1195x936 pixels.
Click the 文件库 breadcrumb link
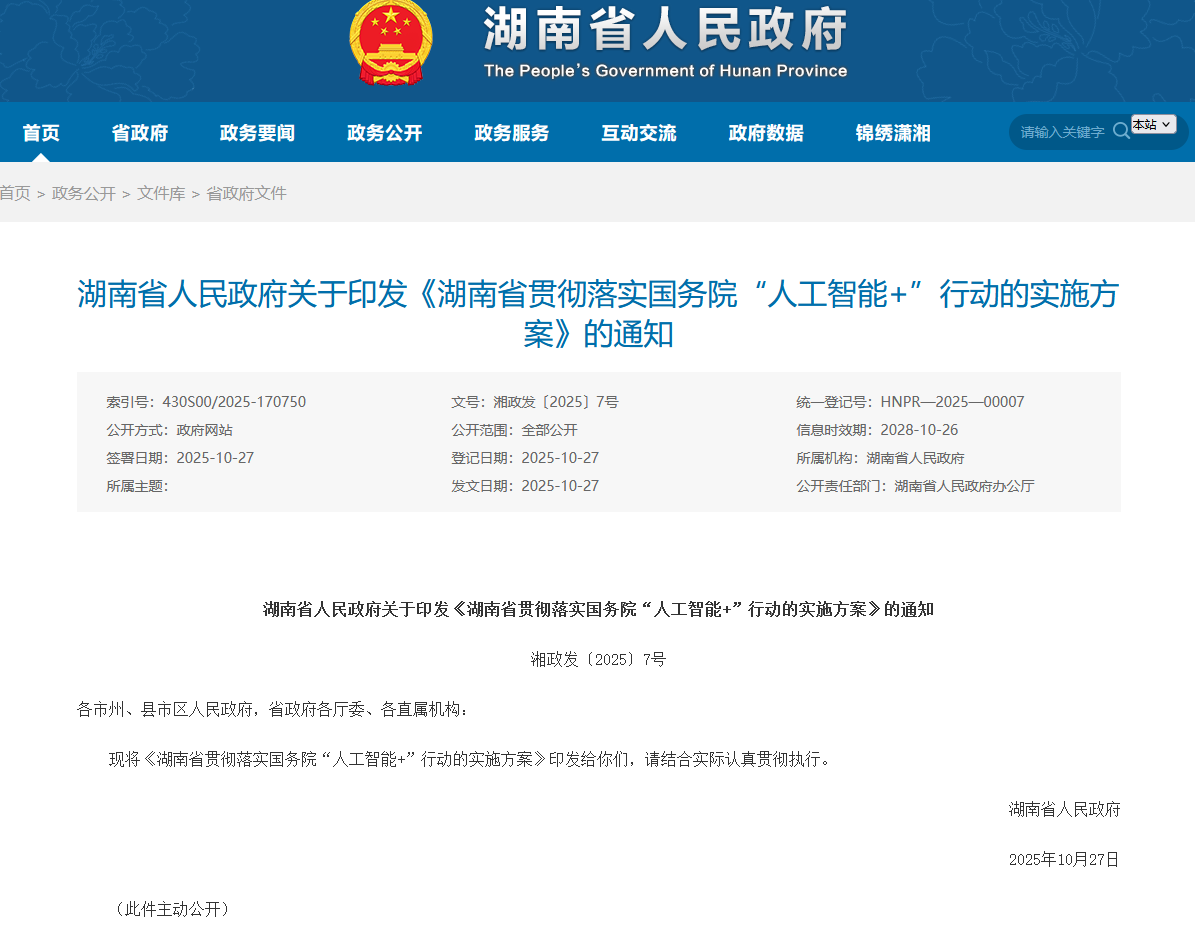click(x=161, y=193)
